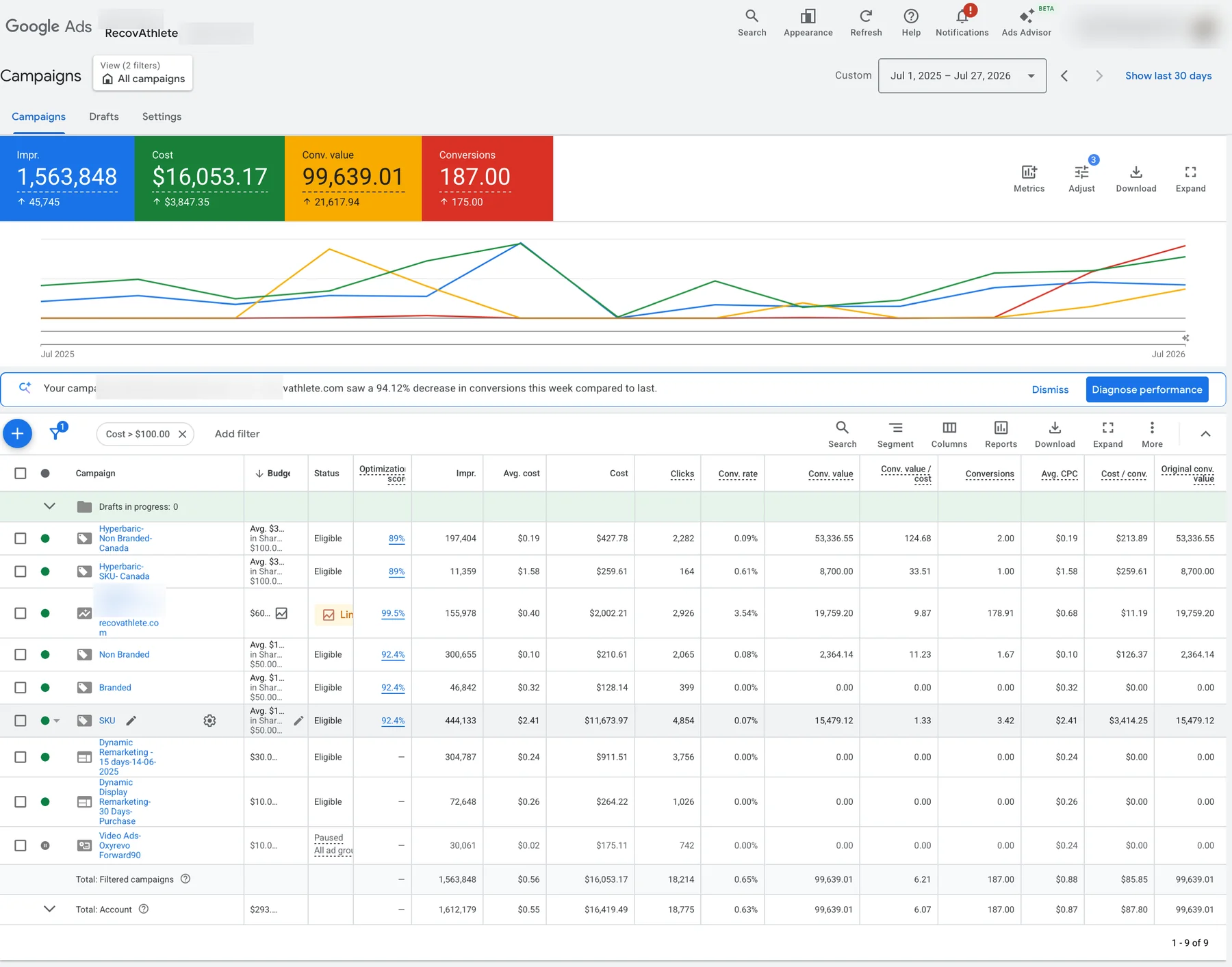Click Show last 30 days link

coord(1168,75)
